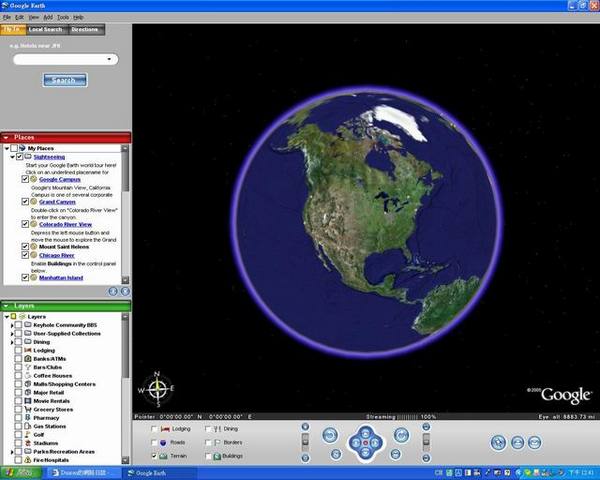Toggle Lodging checkbox in bottom control panel
The image size is (600, 480).
(154, 429)
